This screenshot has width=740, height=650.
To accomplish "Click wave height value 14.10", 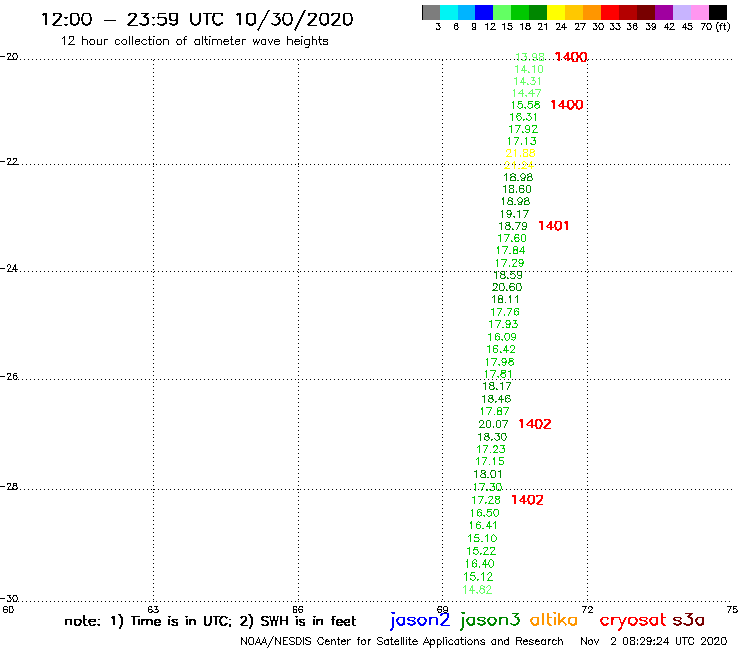I will (x=529, y=69).
